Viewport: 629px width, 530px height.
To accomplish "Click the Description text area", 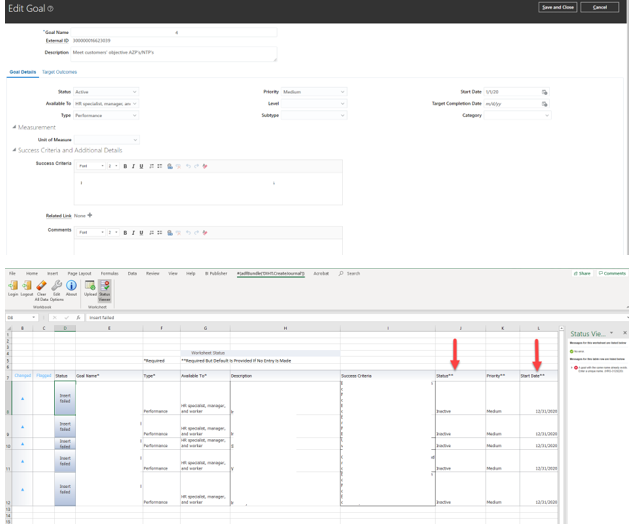I will coord(174,54).
